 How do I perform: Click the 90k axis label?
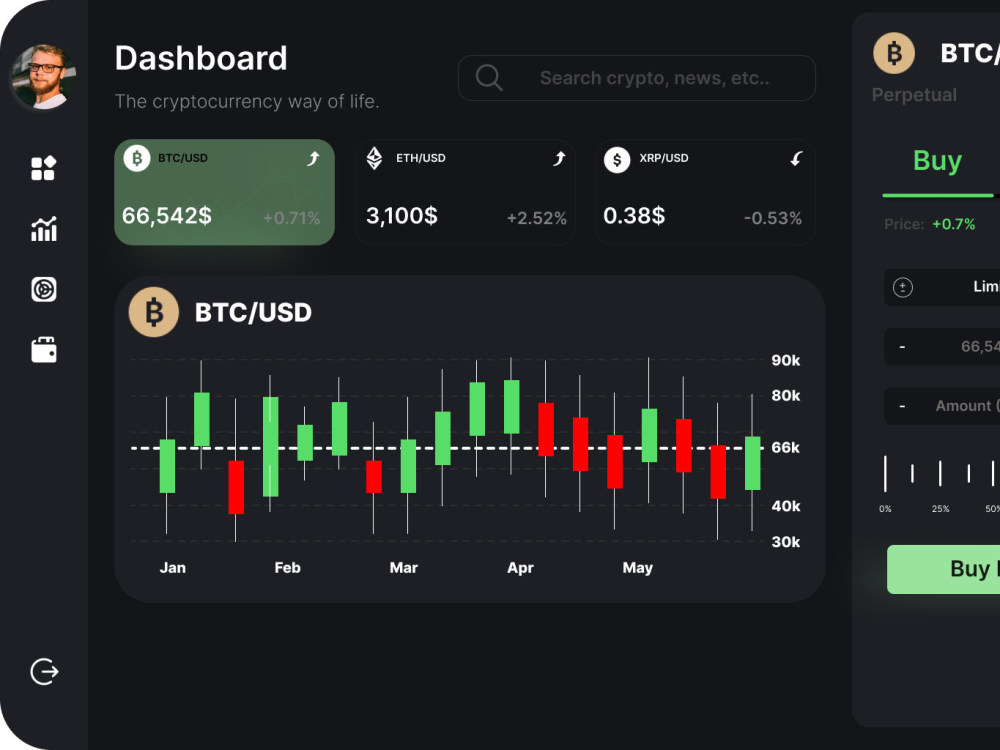(x=786, y=360)
